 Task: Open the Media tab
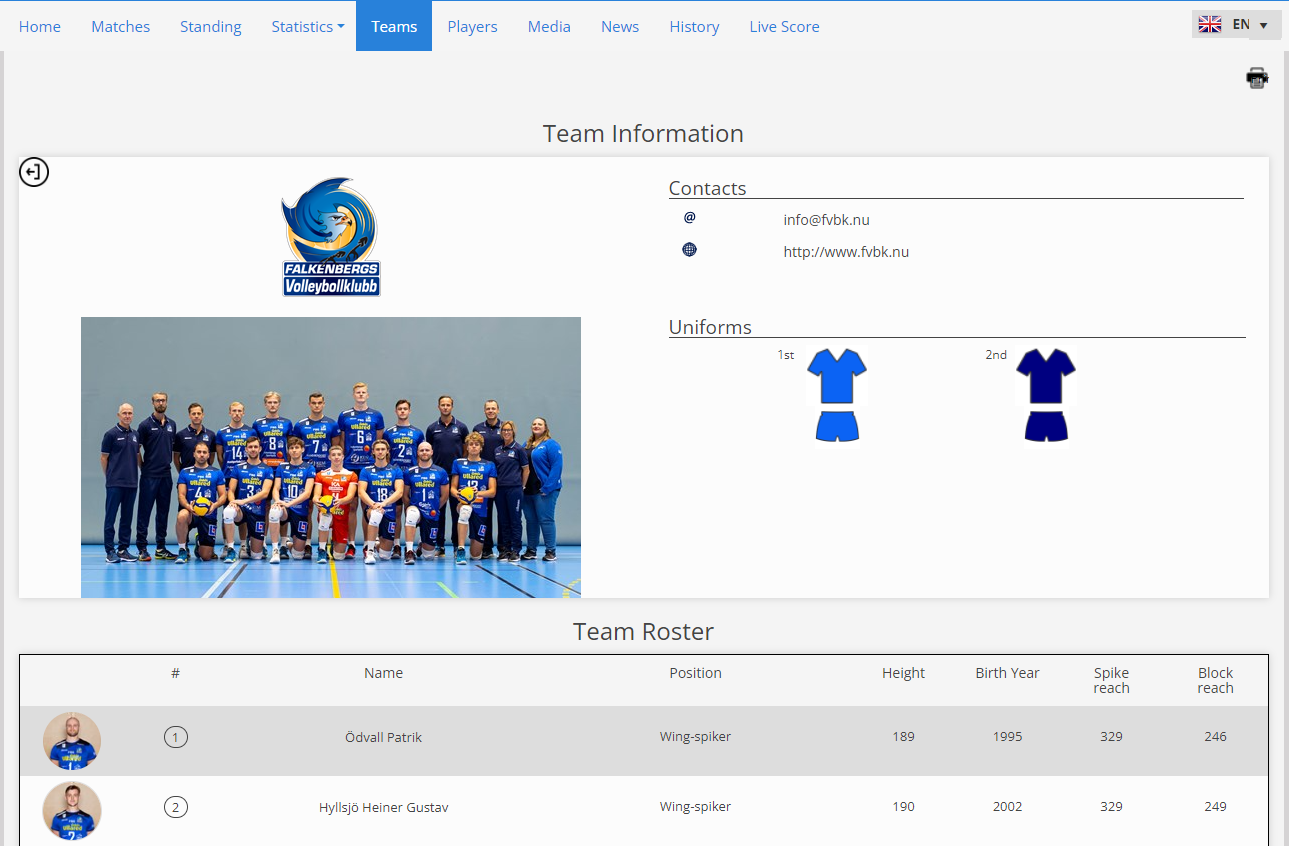point(549,27)
